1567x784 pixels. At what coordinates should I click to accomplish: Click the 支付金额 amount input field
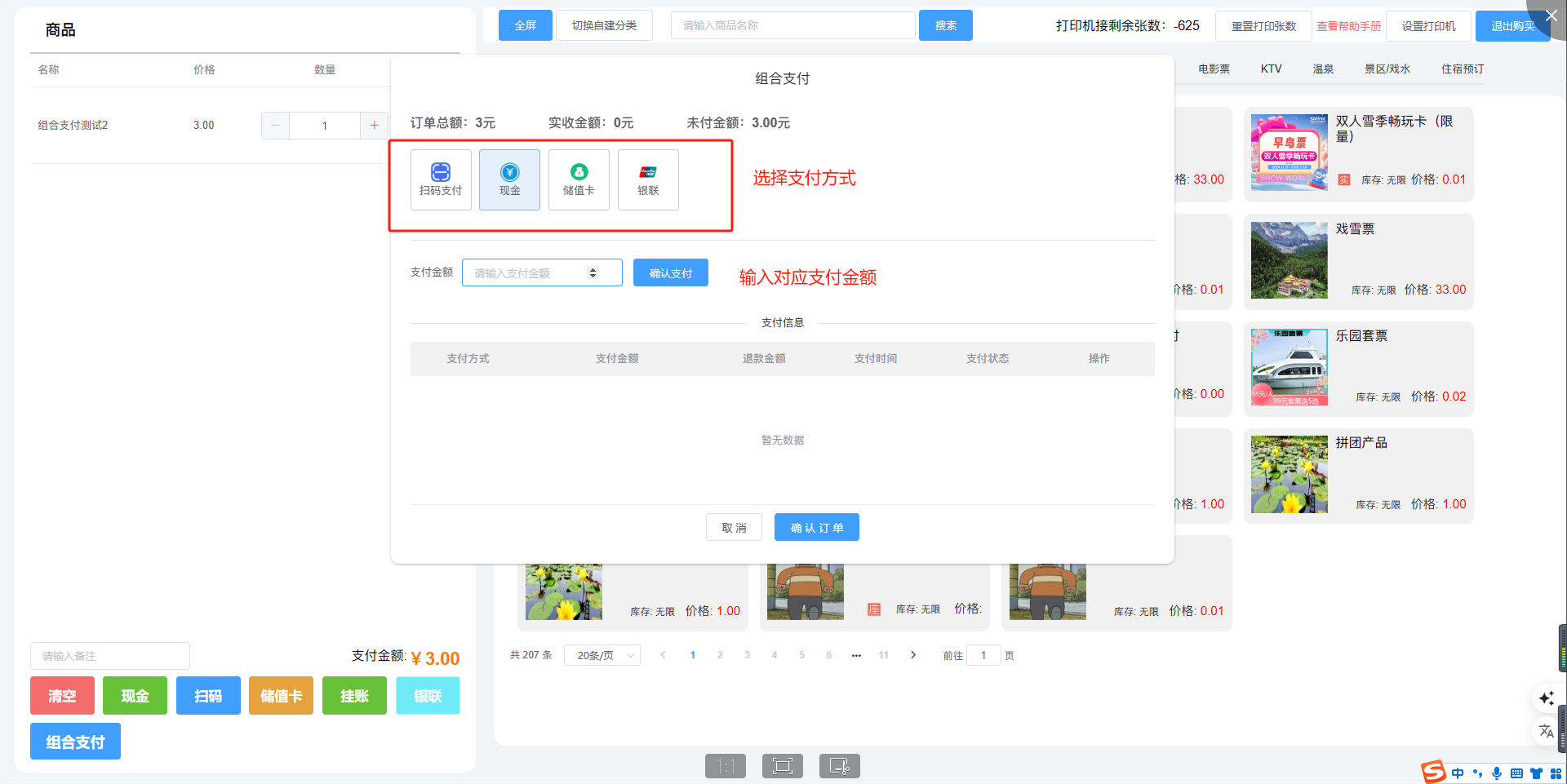[526, 273]
